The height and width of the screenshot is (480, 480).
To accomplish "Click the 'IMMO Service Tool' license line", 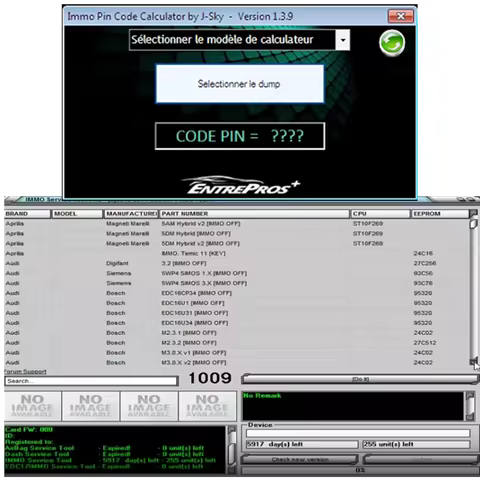I will (x=110, y=460).
